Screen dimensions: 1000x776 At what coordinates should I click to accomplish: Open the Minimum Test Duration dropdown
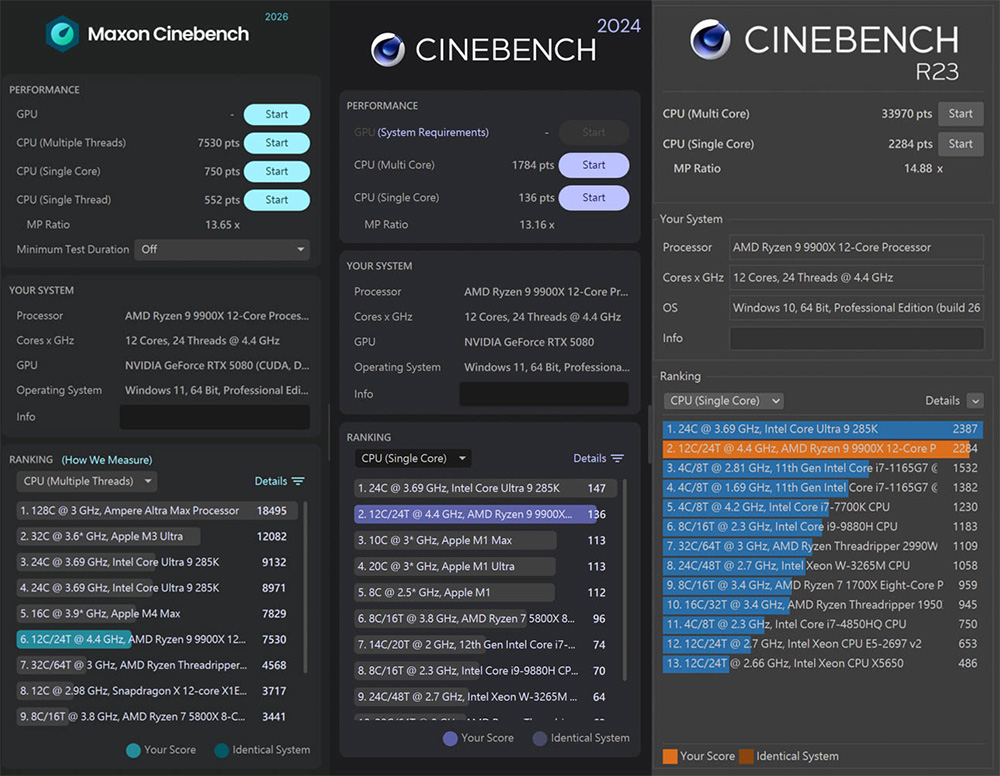(x=222, y=249)
